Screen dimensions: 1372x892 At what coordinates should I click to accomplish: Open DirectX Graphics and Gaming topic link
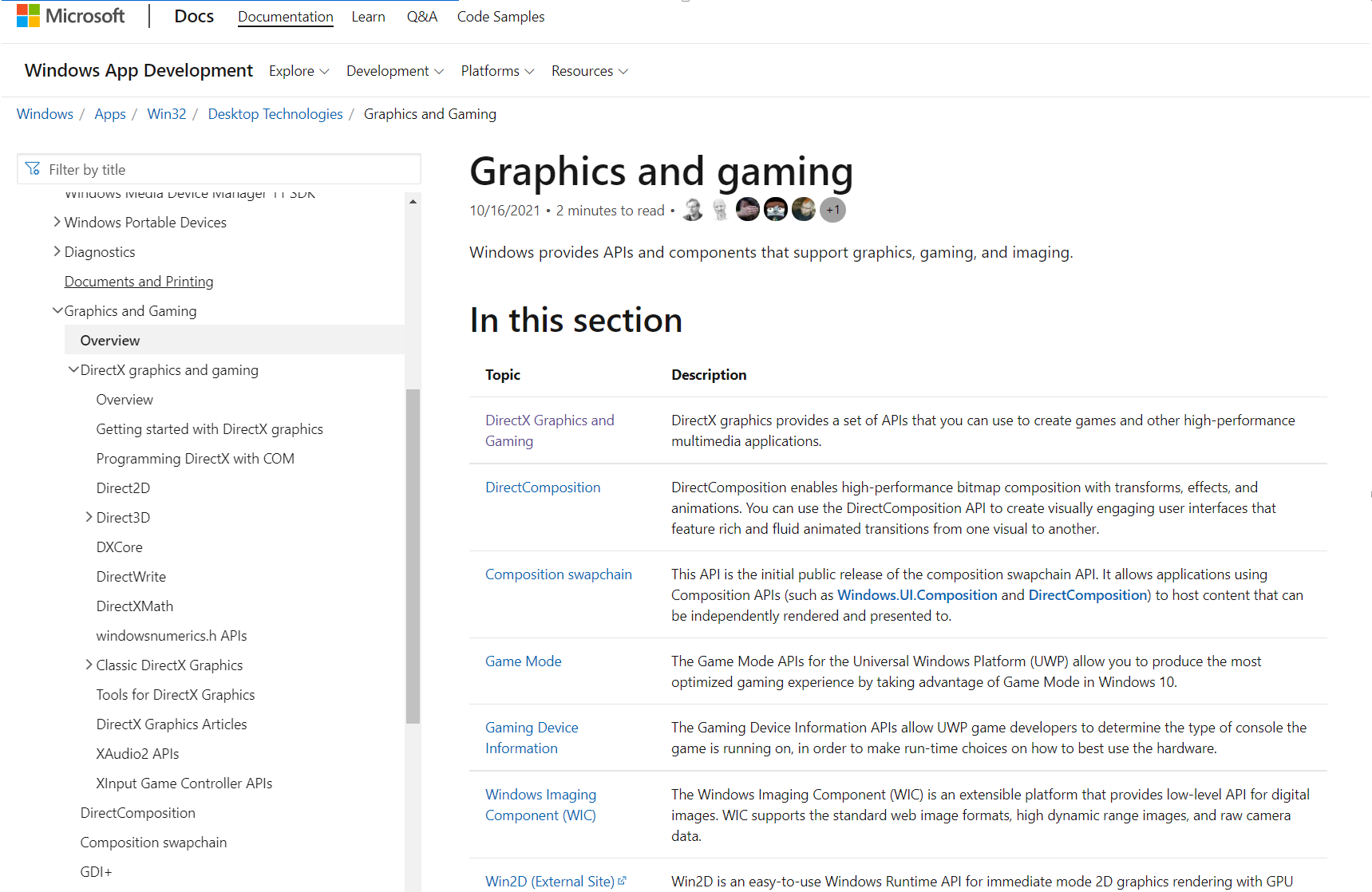(x=550, y=430)
